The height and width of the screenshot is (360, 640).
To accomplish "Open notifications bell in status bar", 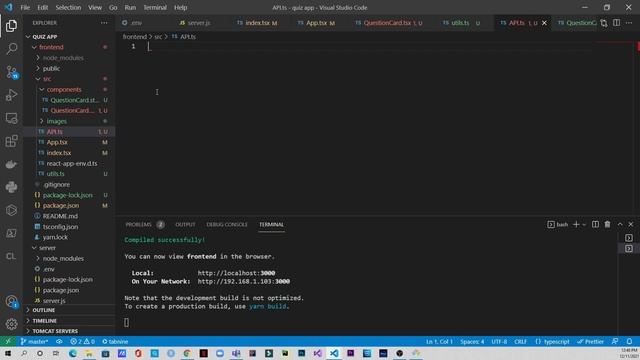I will click(x=629, y=342).
